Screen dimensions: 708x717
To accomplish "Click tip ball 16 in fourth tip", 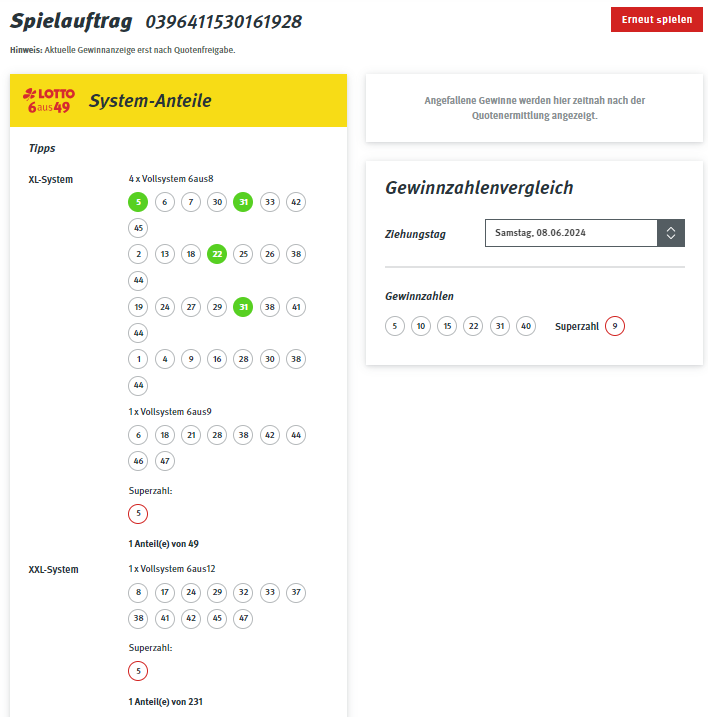I will click(x=217, y=359).
